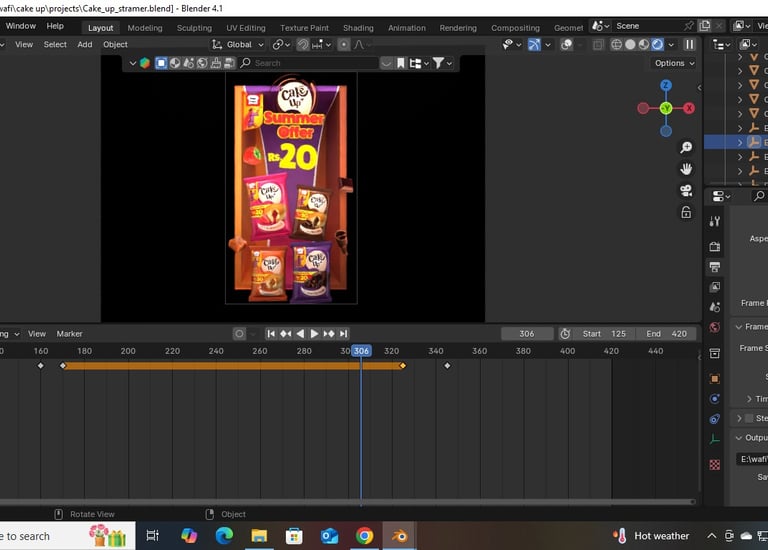Click the Blender icon in Windows taskbar
Viewport: 768px width, 550px height.
[400, 536]
